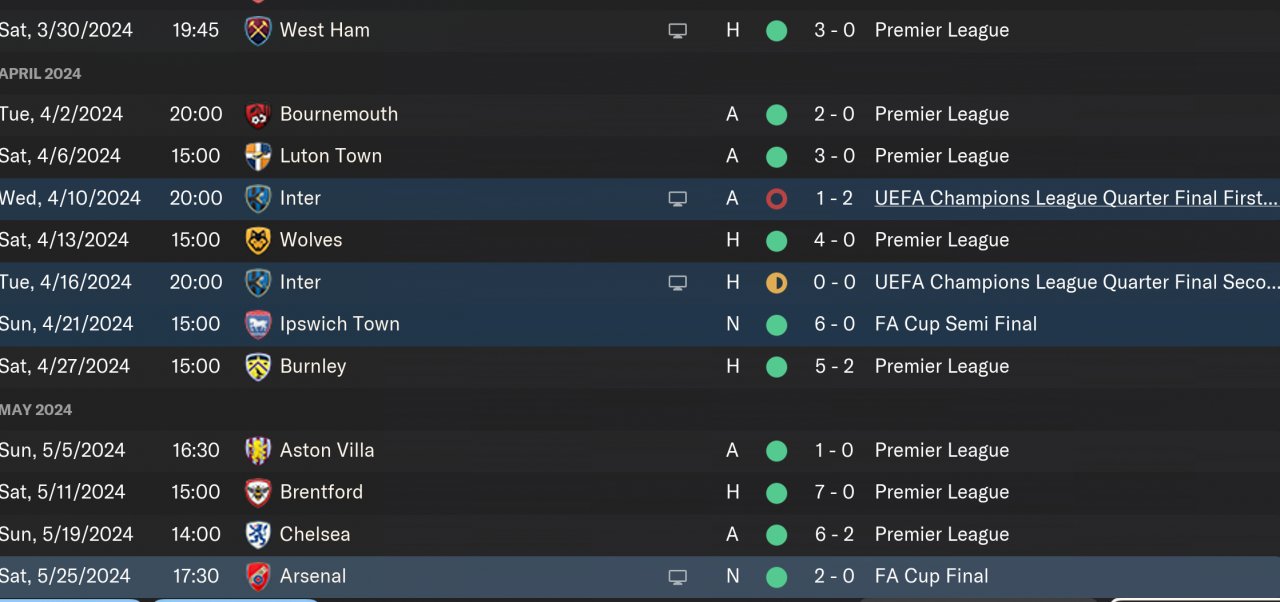Click the TV icon on West Ham row
1280x602 pixels.
[678, 31]
